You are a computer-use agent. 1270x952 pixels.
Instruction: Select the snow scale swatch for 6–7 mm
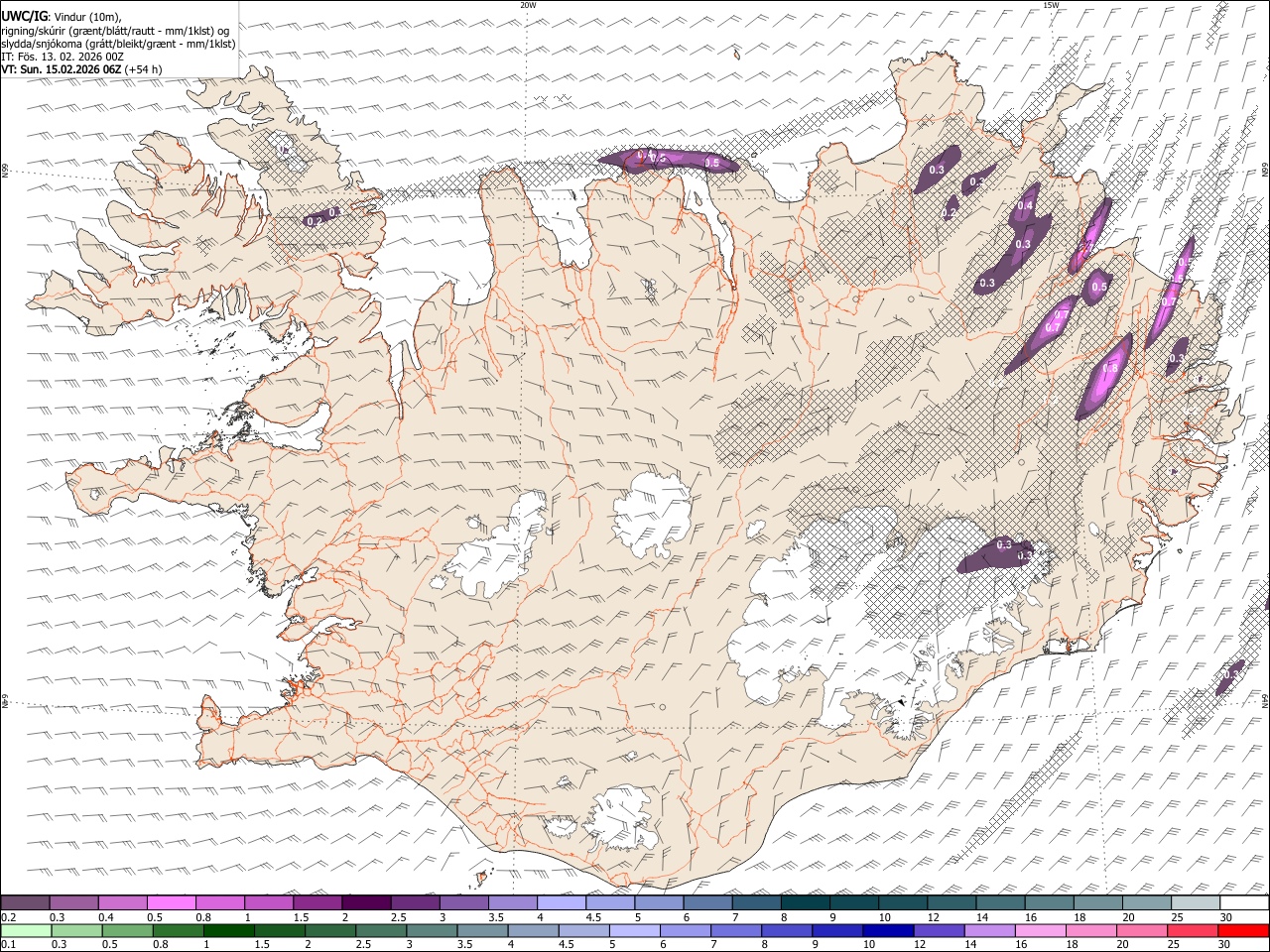coord(708,902)
